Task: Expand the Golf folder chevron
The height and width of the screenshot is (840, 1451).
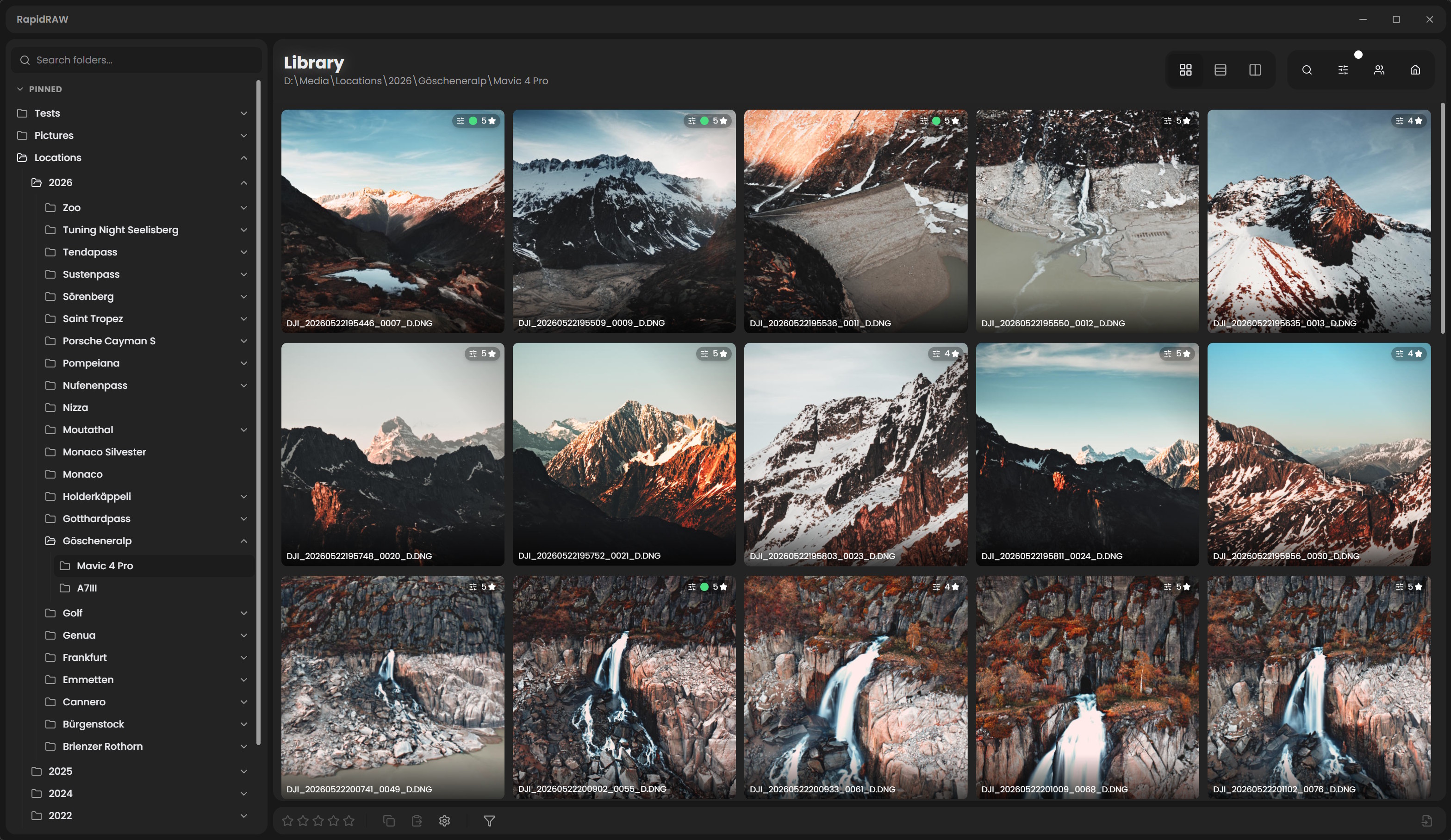Action: pos(243,613)
